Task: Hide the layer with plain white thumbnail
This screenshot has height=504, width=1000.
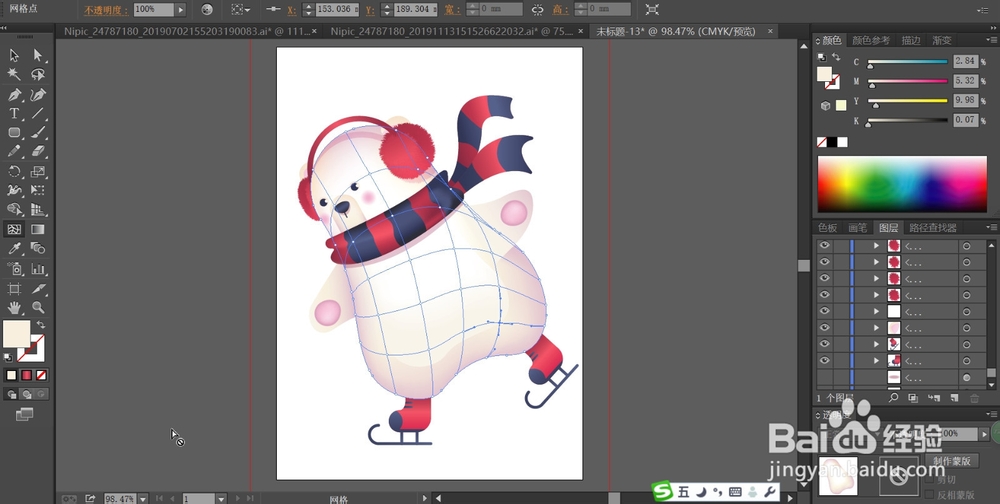Action: 825,311
